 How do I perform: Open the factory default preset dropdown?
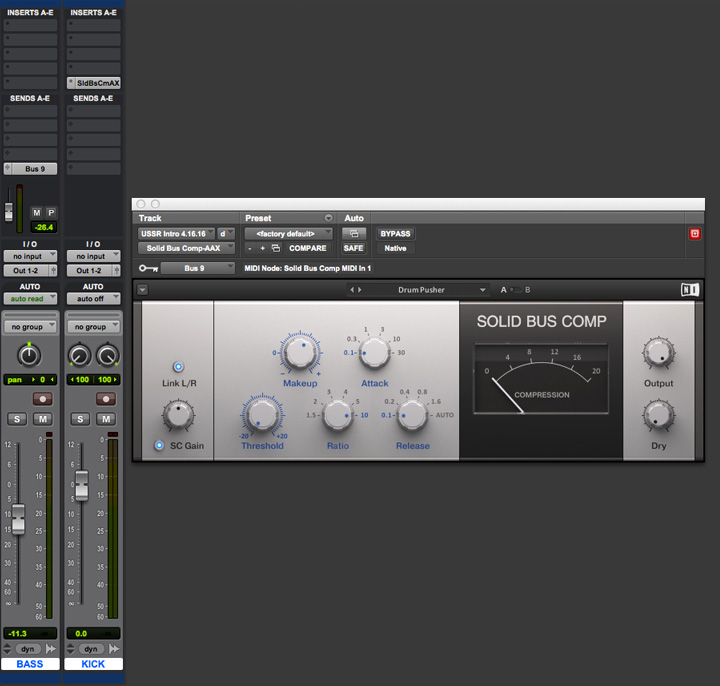pos(288,234)
